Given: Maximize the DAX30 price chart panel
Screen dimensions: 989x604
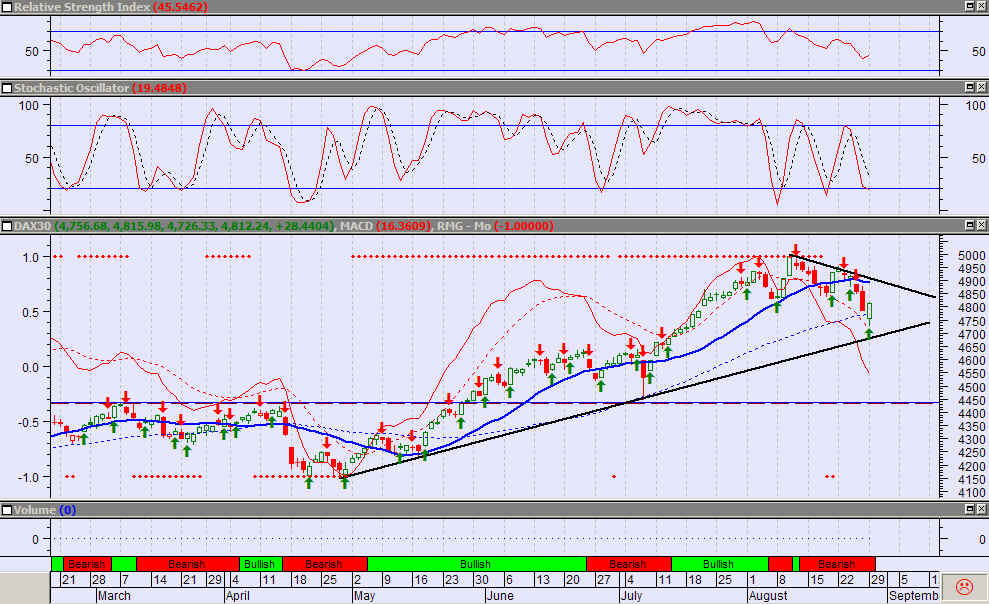Looking at the screenshot, I should click(x=968, y=226).
